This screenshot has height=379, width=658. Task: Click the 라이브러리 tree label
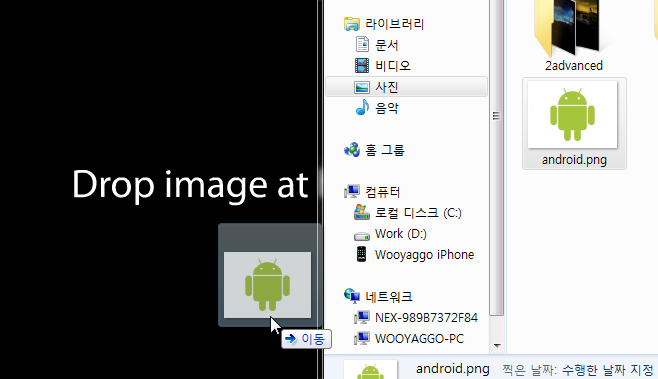pyautogui.click(x=395, y=24)
